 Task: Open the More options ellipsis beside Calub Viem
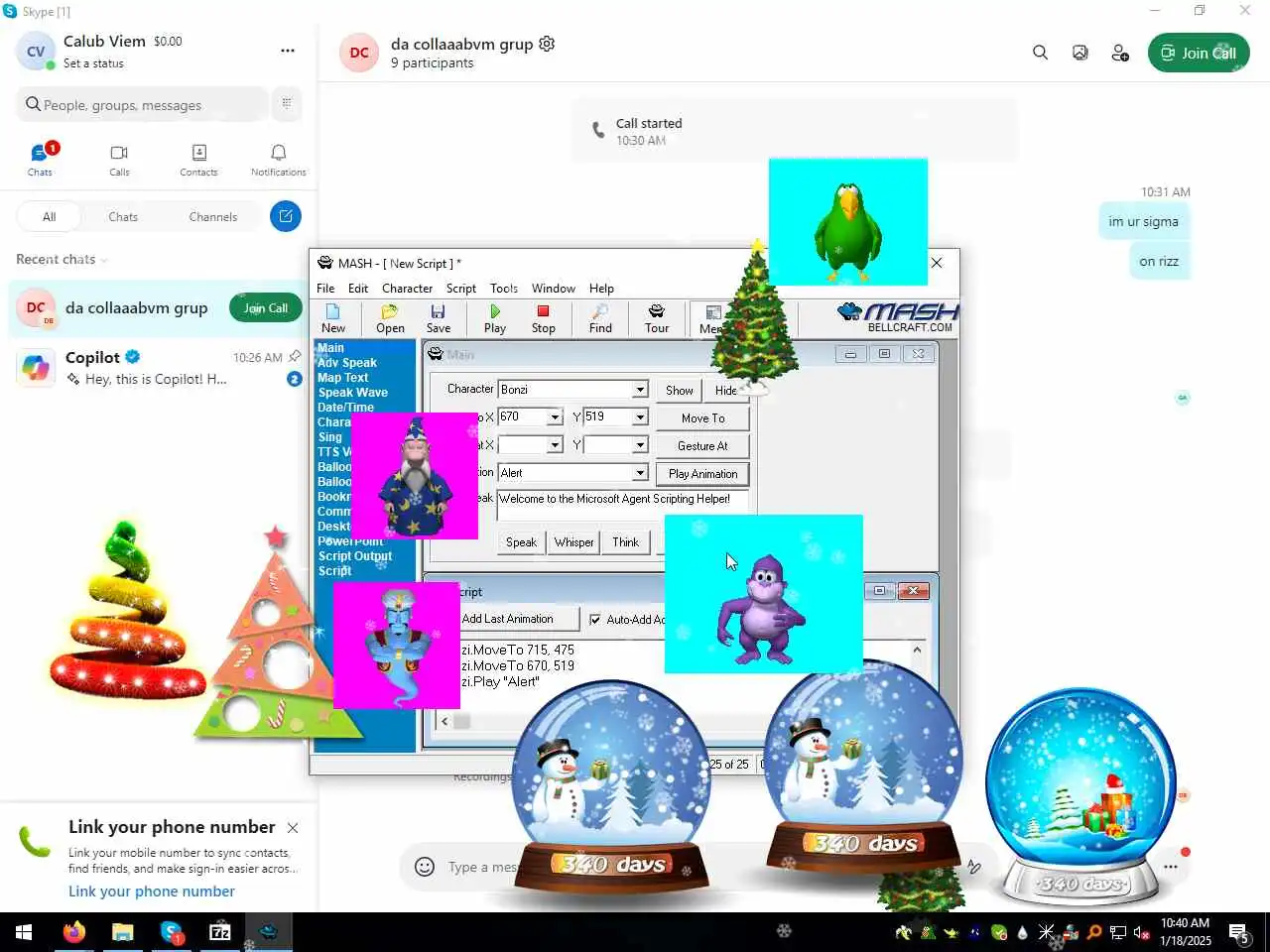[x=287, y=51]
